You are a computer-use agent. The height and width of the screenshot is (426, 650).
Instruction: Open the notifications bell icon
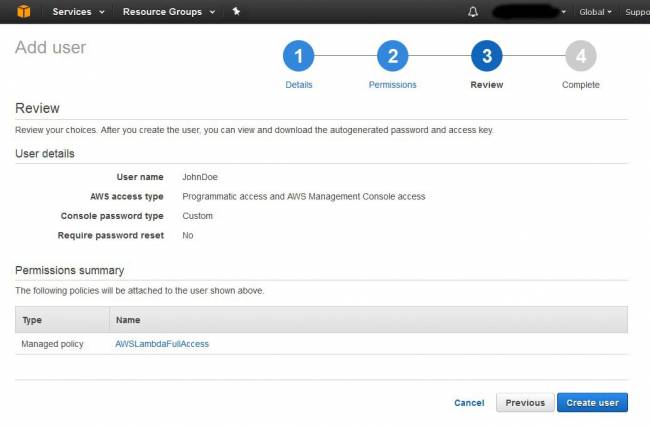(473, 12)
